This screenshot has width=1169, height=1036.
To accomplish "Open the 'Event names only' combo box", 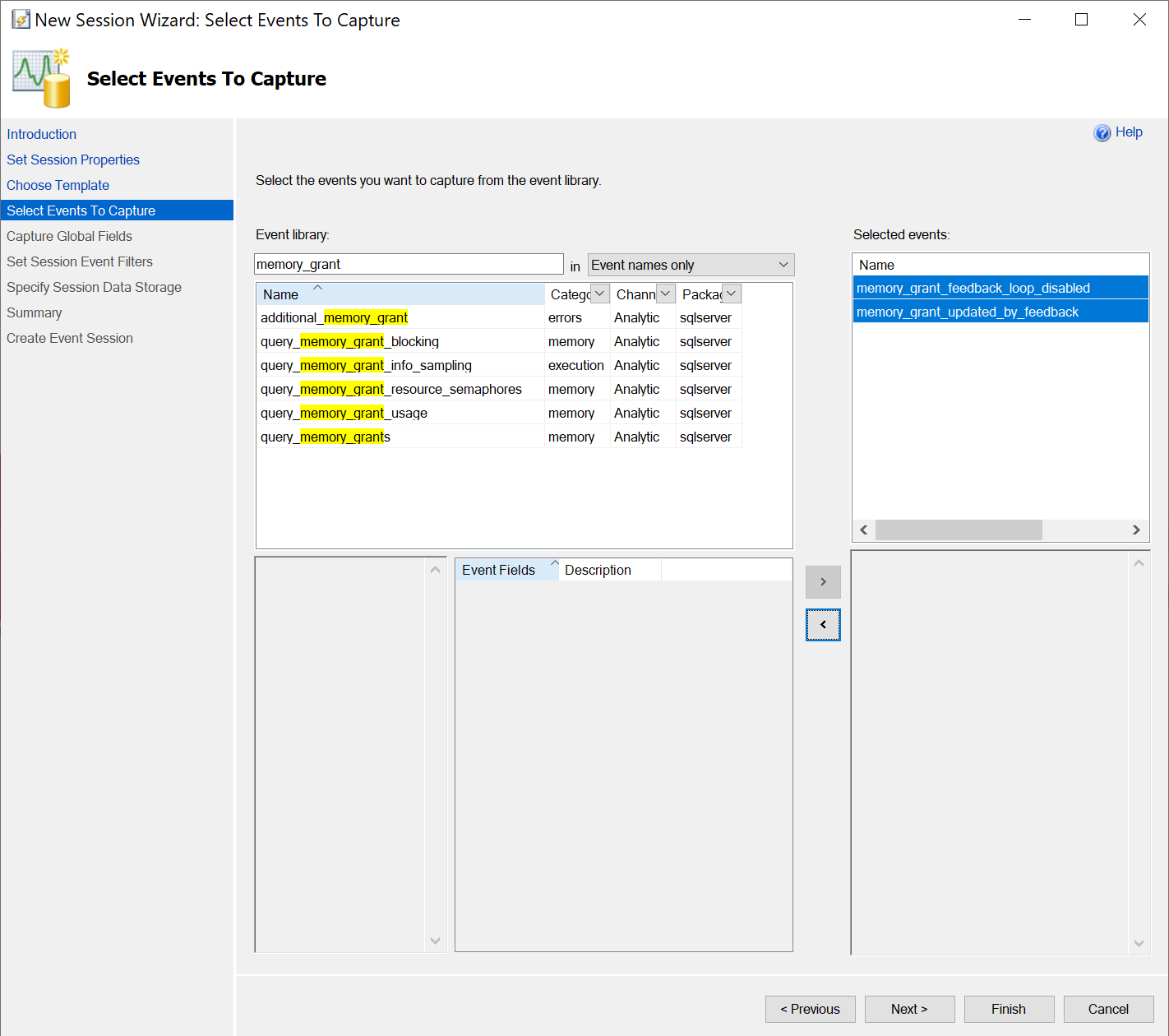I will (x=691, y=265).
